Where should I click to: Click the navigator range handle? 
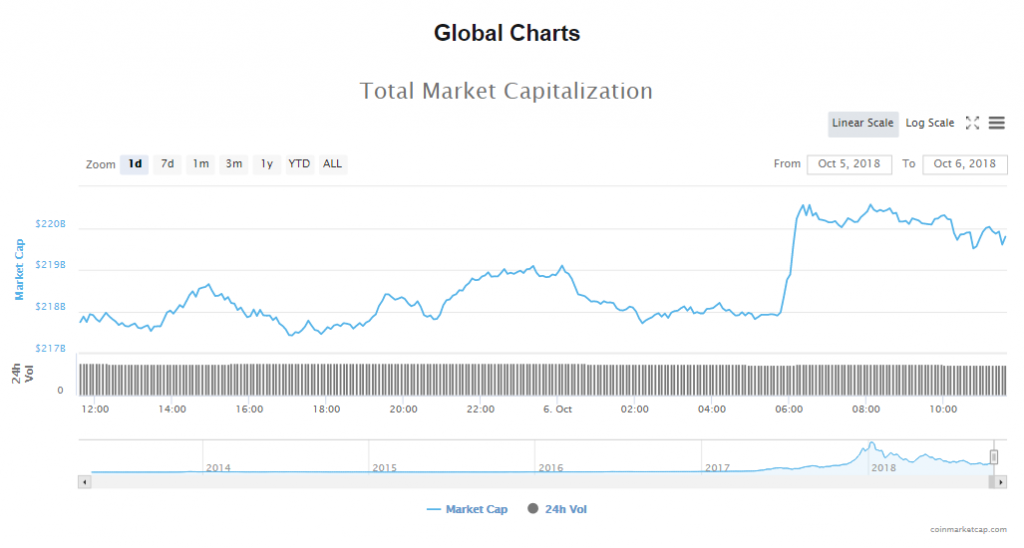click(993, 457)
